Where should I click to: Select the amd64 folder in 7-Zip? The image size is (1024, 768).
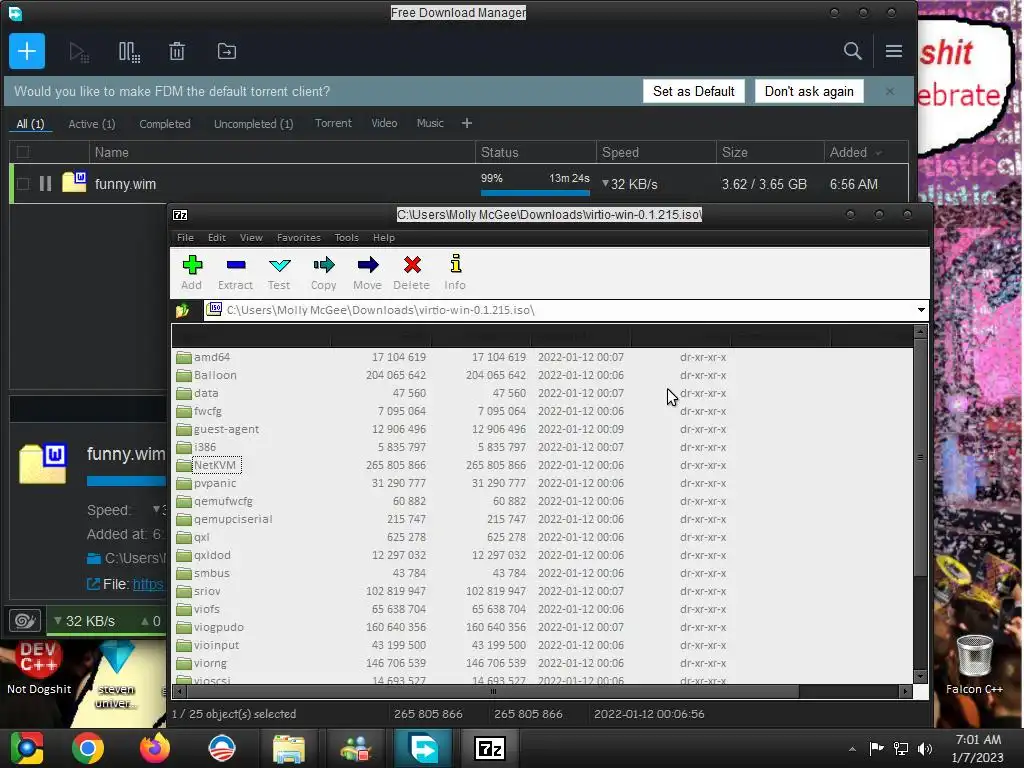point(212,357)
